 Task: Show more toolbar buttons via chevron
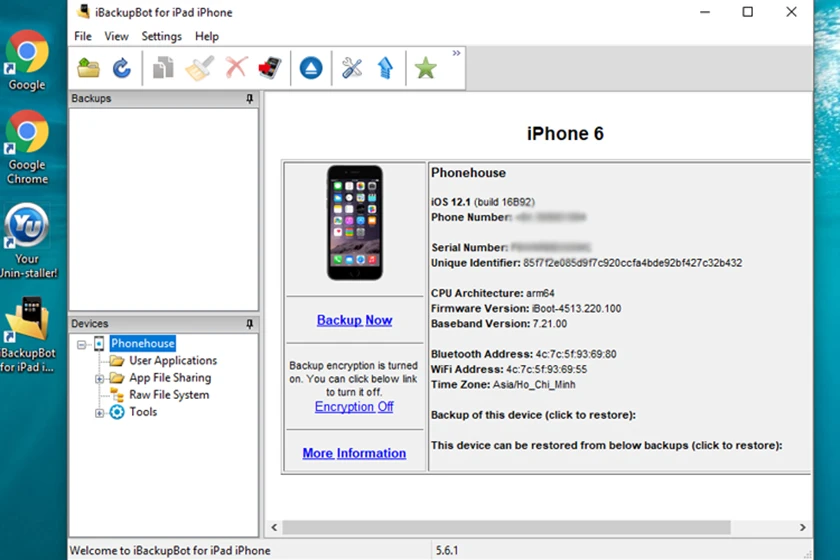(x=456, y=53)
